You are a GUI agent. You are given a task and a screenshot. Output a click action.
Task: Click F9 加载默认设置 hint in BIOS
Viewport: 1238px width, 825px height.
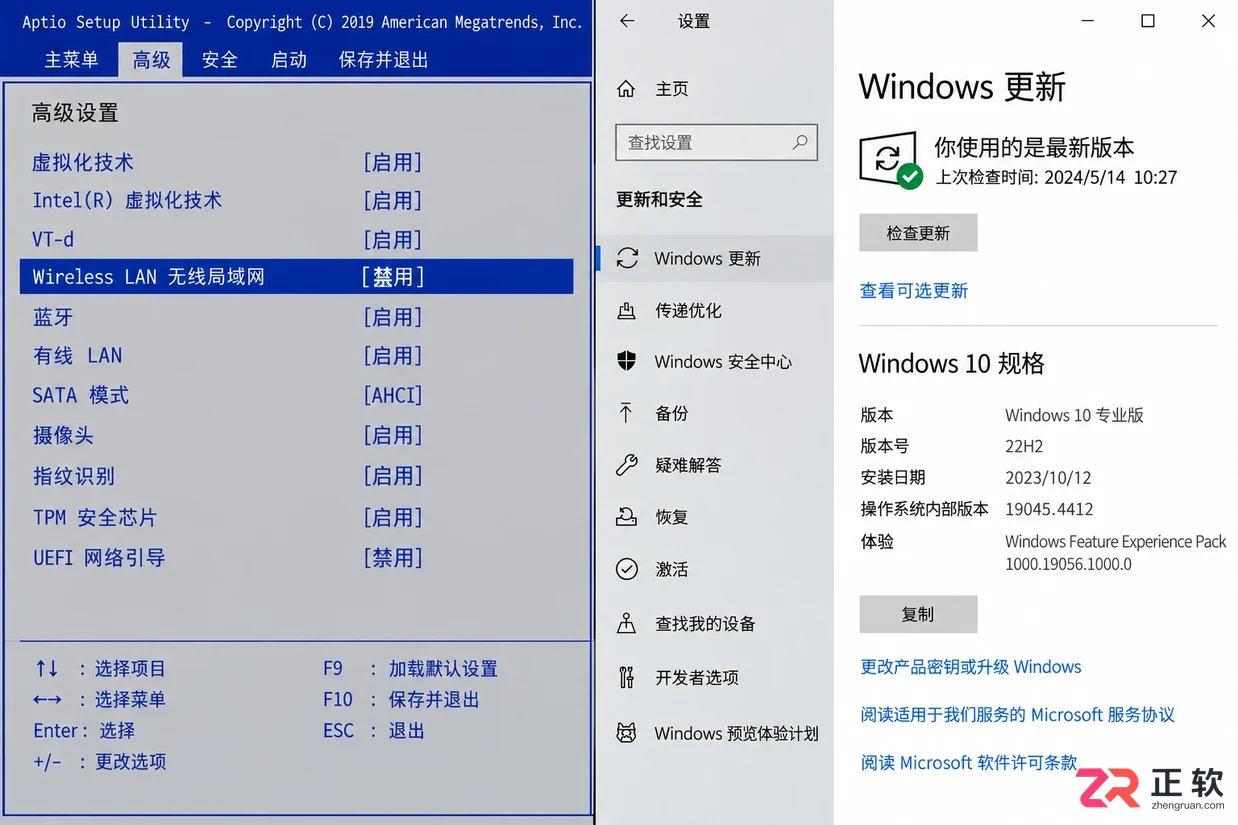(x=410, y=669)
